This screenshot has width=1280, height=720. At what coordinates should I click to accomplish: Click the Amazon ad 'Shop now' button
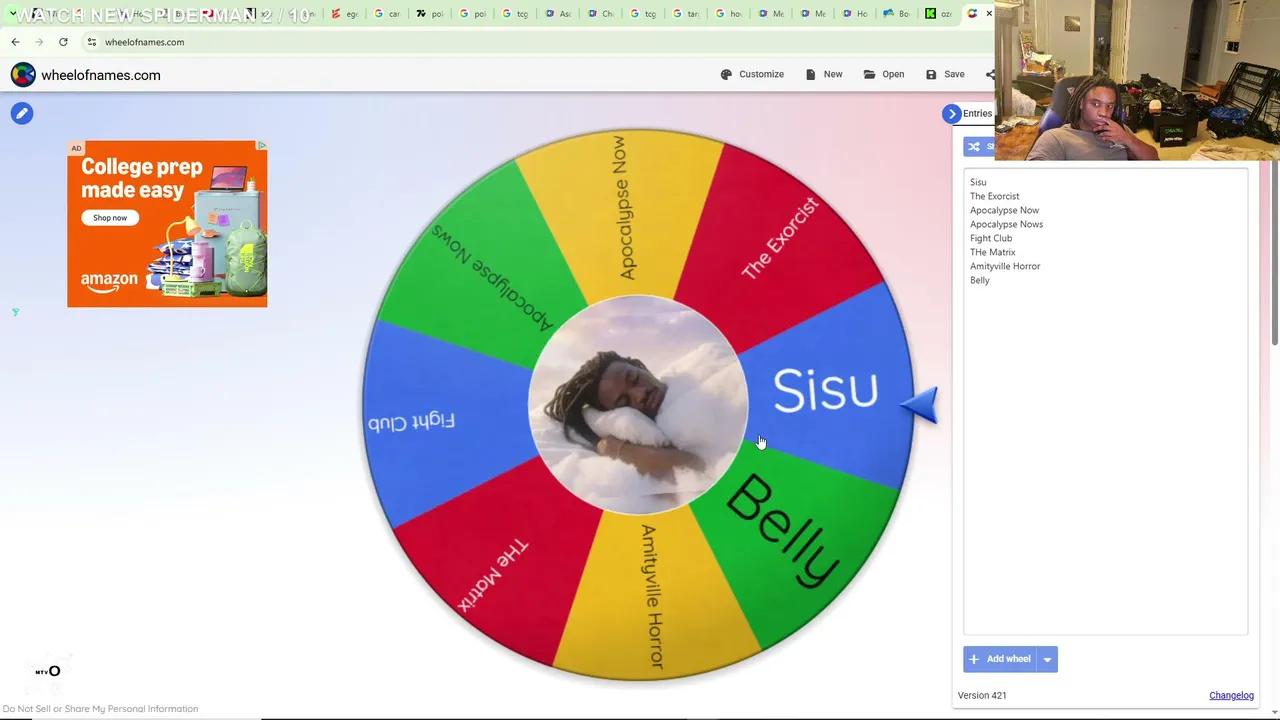[110, 218]
